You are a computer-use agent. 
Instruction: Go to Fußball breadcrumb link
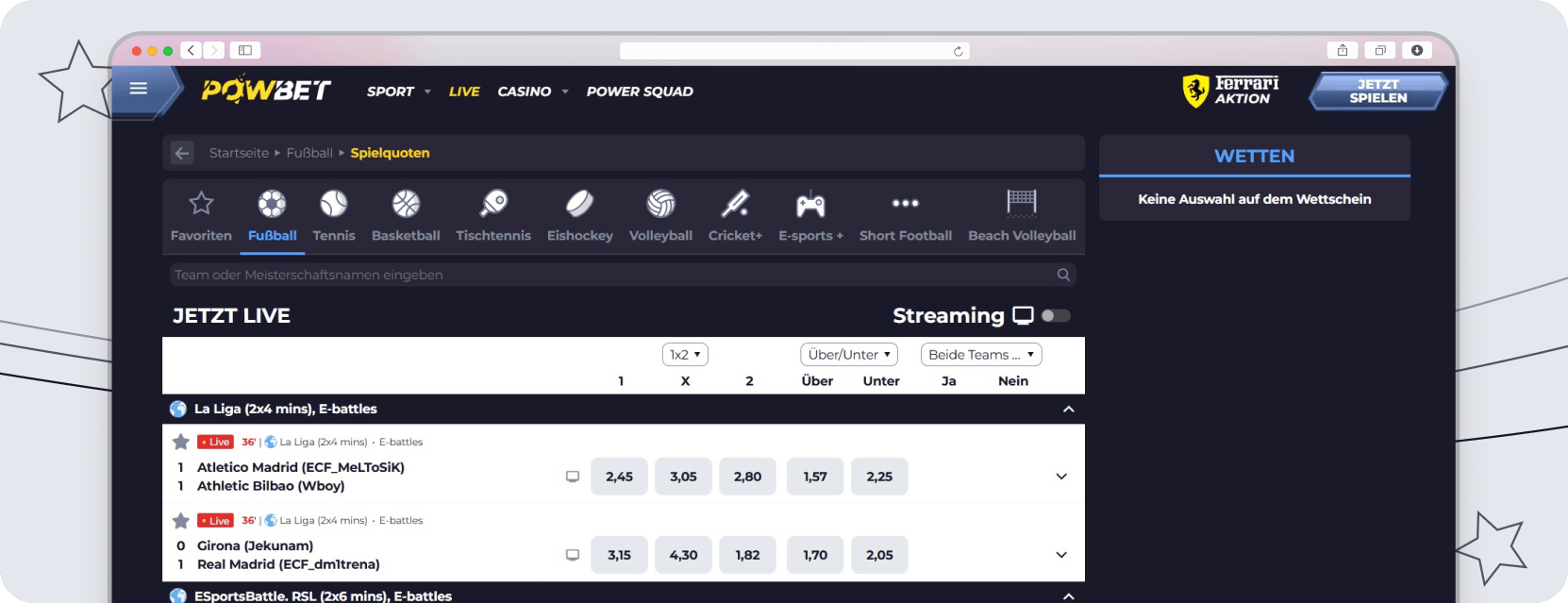point(309,153)
